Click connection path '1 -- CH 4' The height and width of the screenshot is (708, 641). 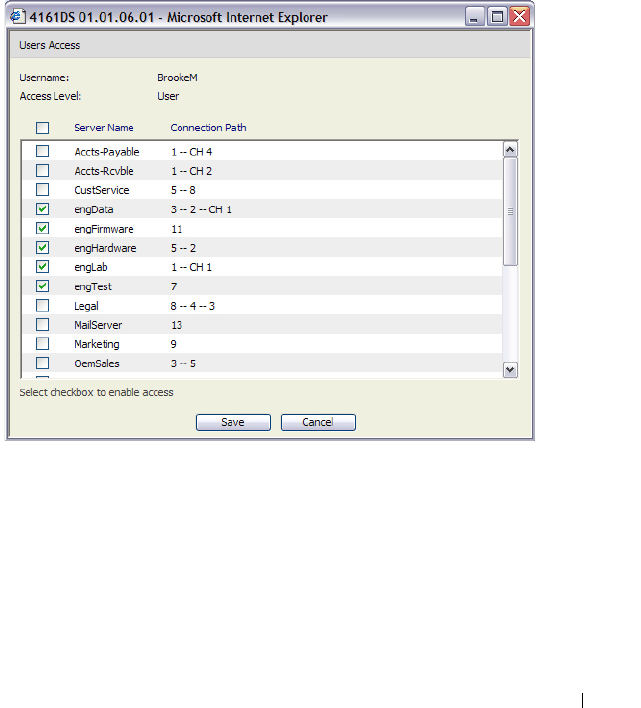click(x=191, y=152)
